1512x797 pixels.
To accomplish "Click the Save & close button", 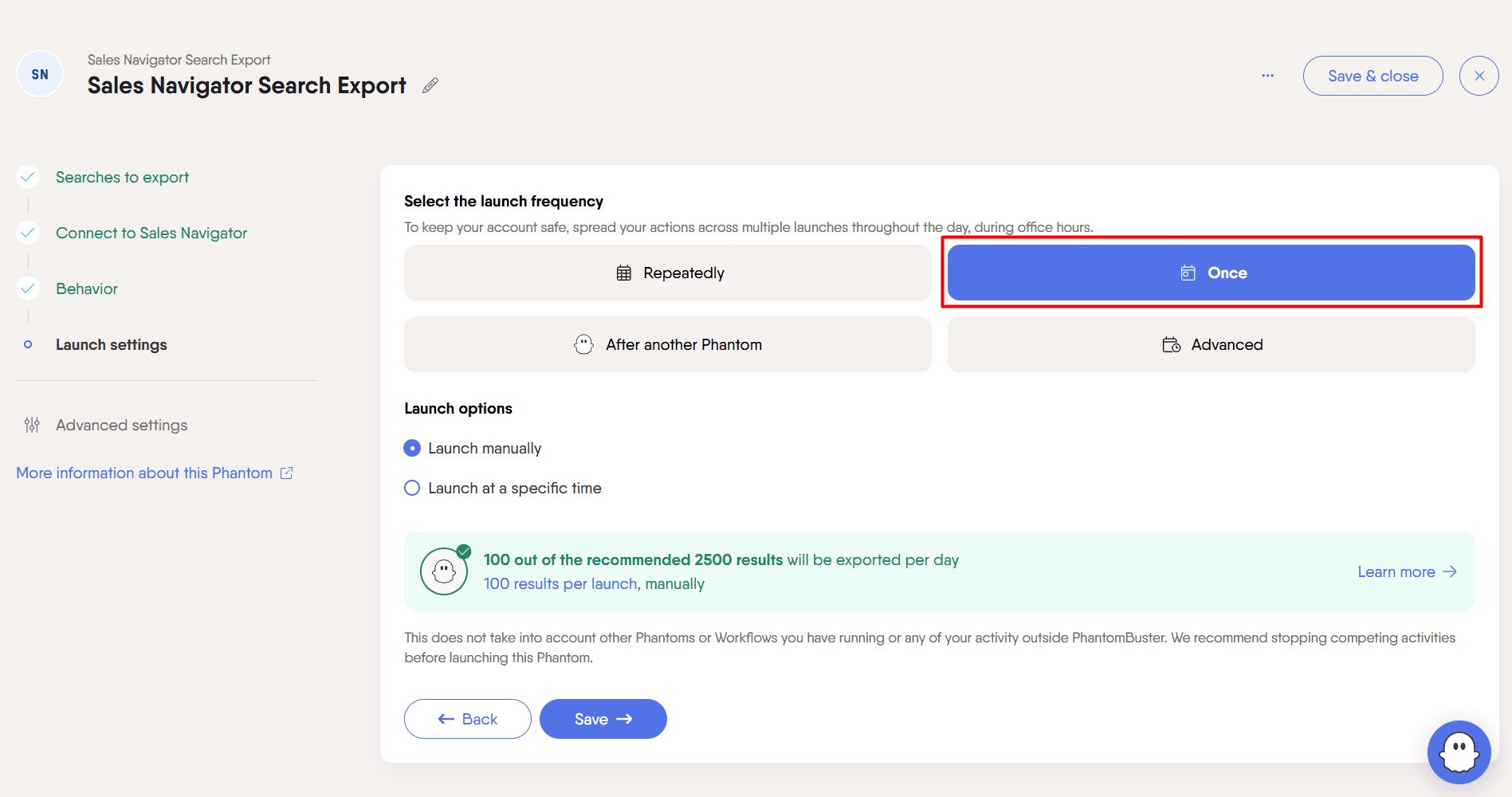I will 1373,76.
